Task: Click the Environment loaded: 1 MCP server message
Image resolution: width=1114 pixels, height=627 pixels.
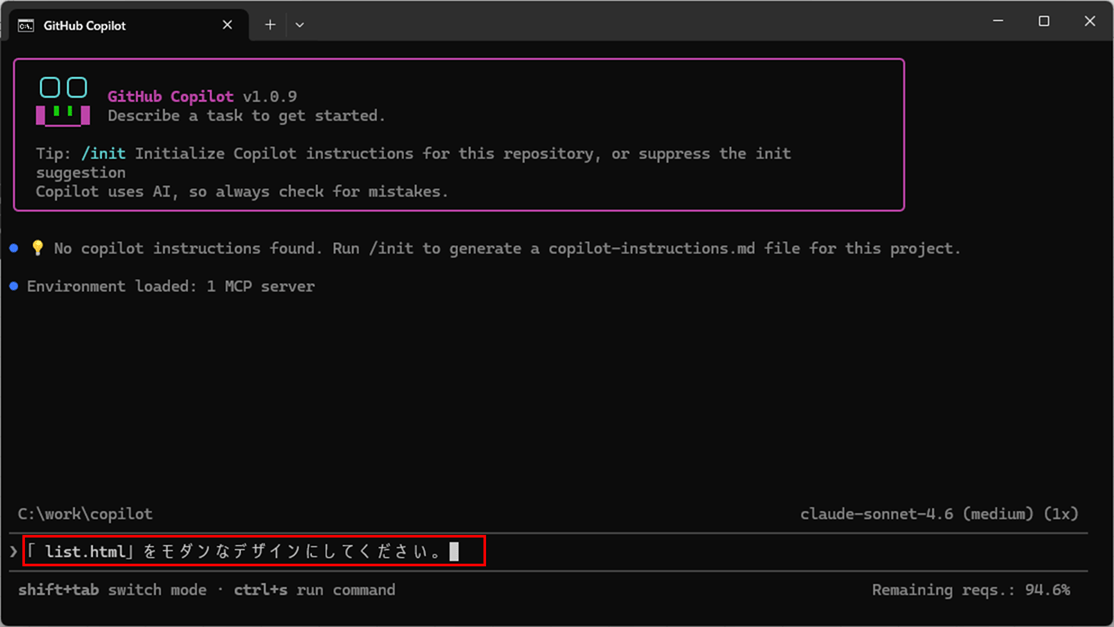Action: 170,286
